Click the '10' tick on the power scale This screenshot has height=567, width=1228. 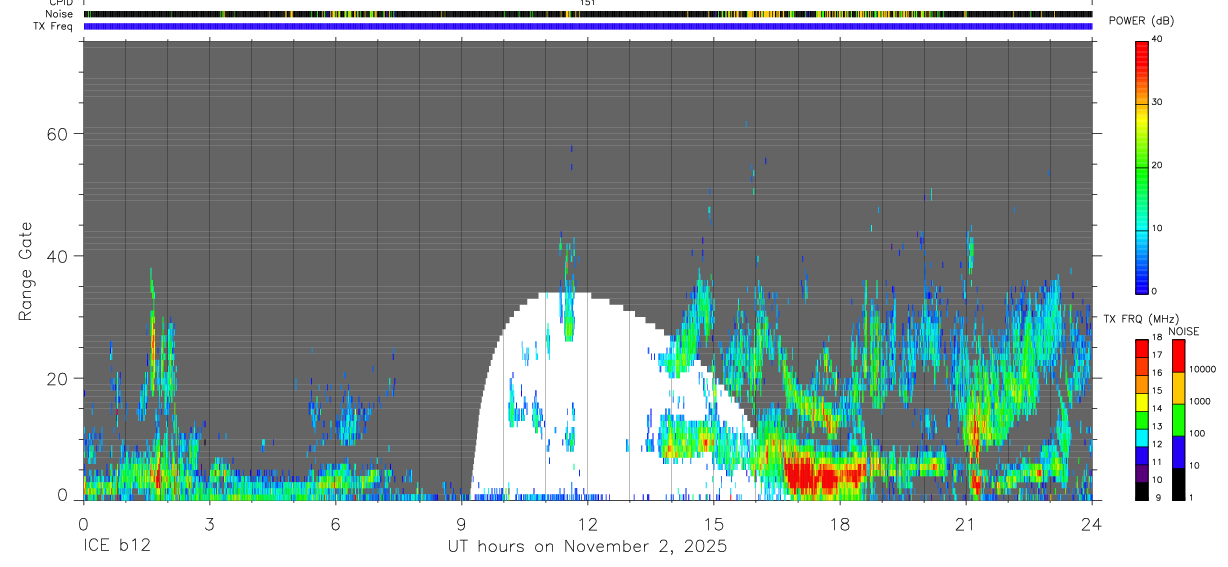(1157, 228)
